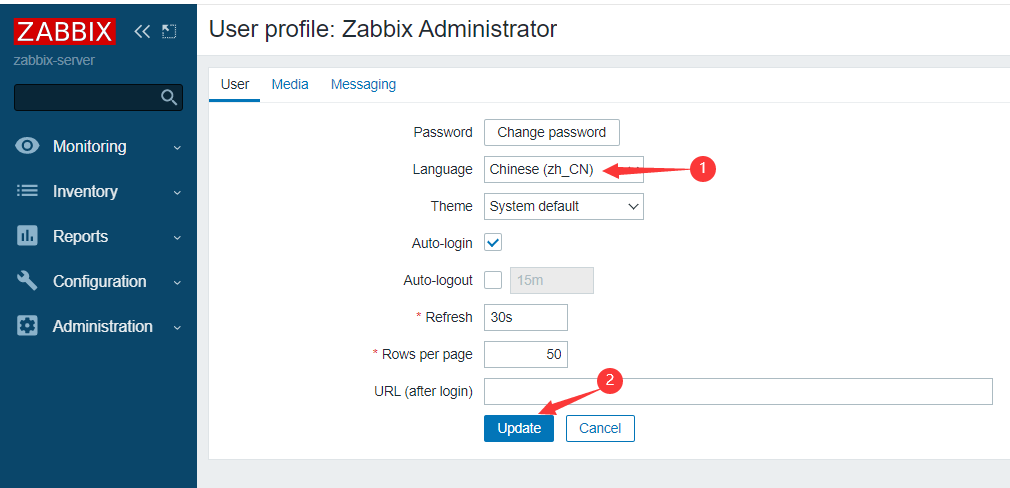Switch to the Messaging tab
Viewport: 1010px width, 488px height.
[363, 84]
